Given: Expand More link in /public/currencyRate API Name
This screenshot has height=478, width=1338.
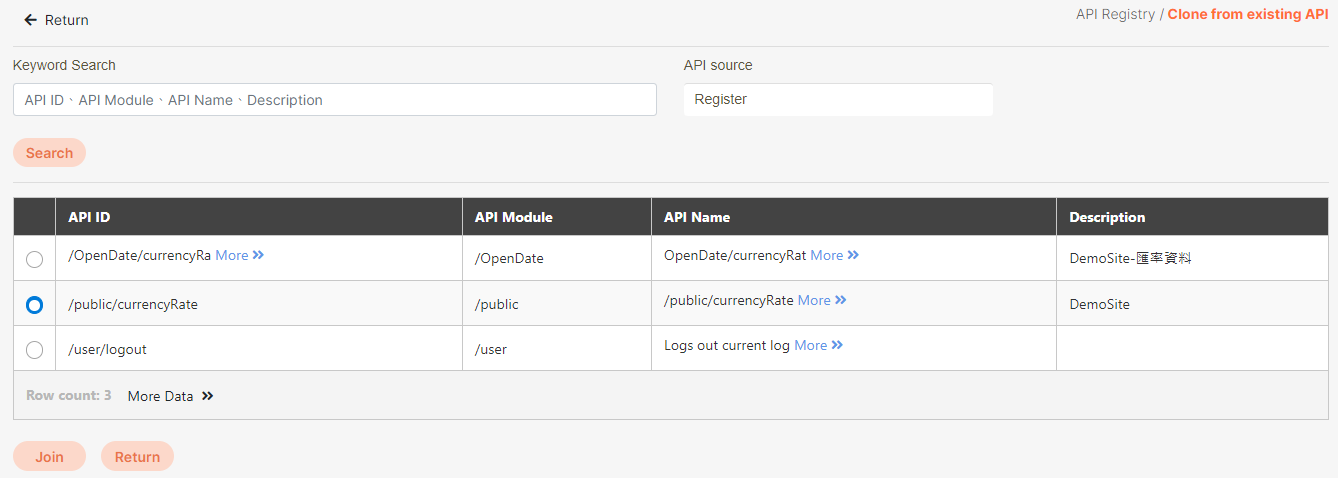Looking at the screenshot, I should [x=813, y=300].
